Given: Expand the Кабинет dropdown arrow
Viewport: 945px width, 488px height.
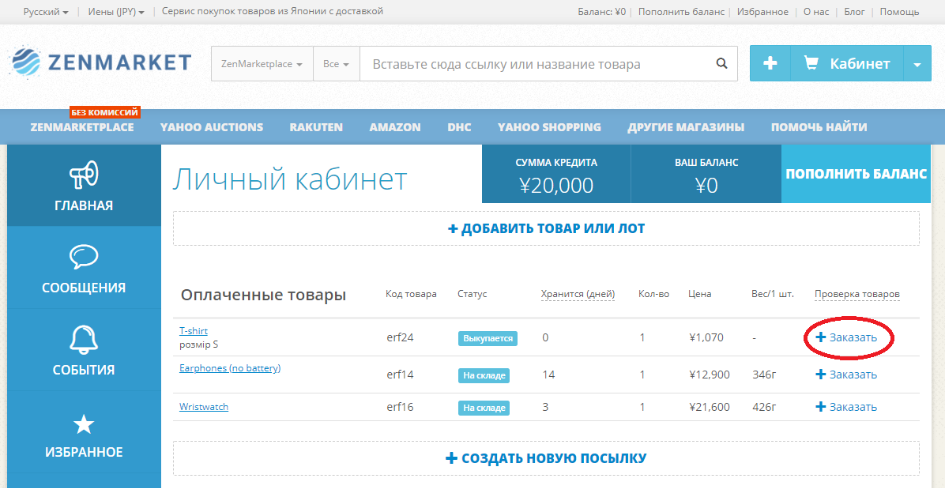Looking at the screenshot, I should (917, 63).
